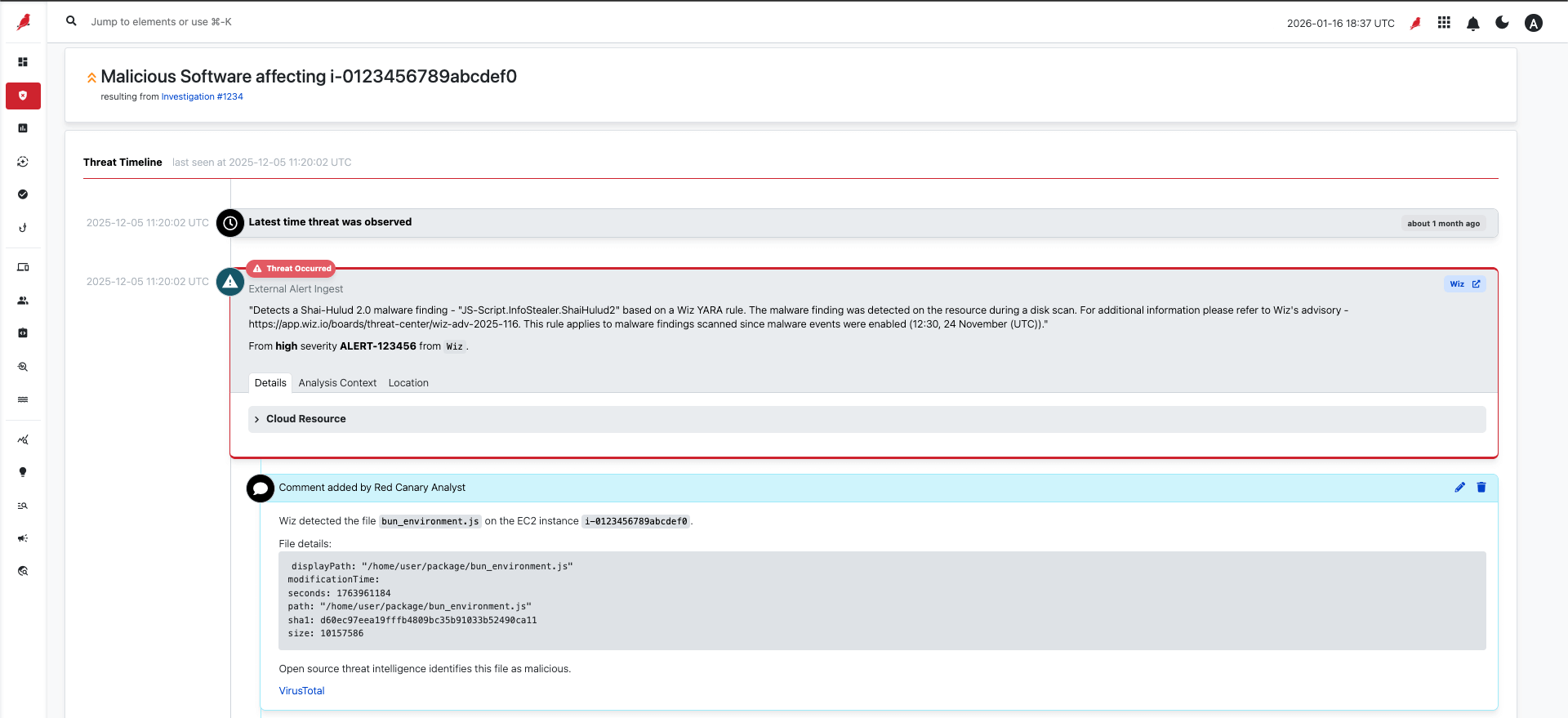Open the magnifier search sidebar icon
Screen dimensions: 1568x718
click(x=23, y=367)
